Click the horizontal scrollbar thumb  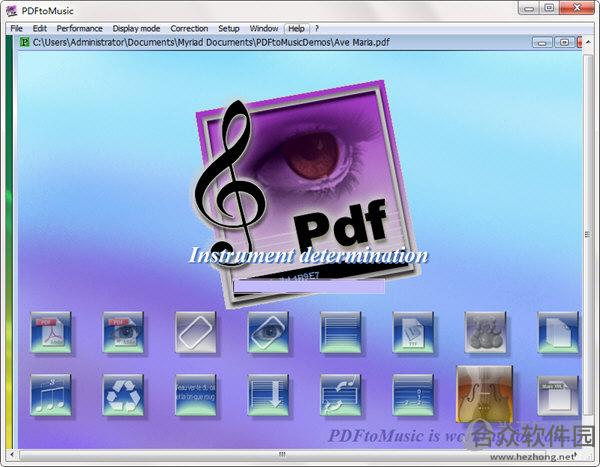[x=282, y=455]
